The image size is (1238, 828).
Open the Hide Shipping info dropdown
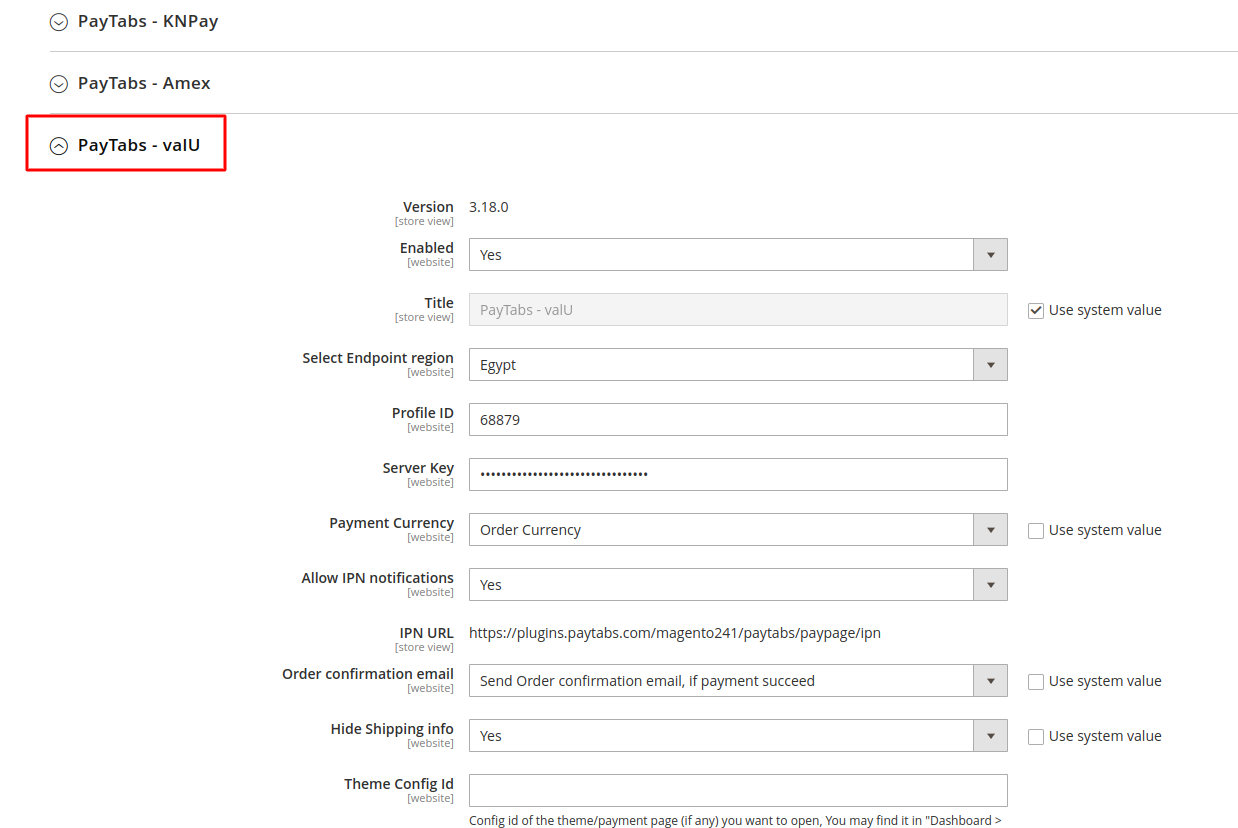[x=738, y=736]
